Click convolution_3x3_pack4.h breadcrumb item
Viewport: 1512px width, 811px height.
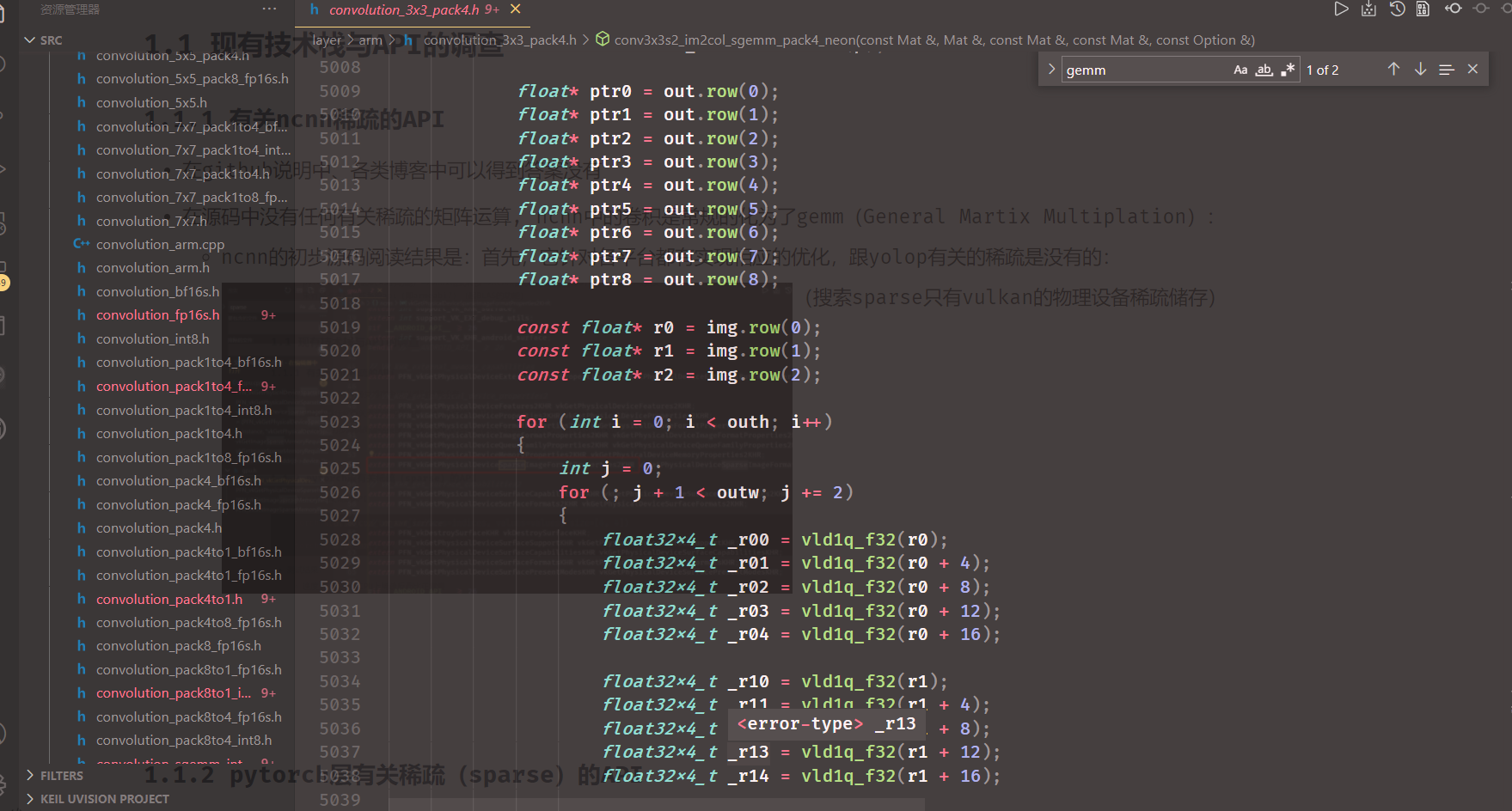point(500,40)
